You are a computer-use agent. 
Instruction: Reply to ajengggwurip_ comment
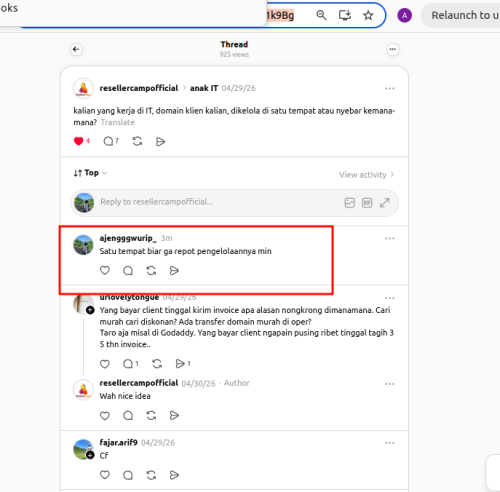tap(128, 270)
